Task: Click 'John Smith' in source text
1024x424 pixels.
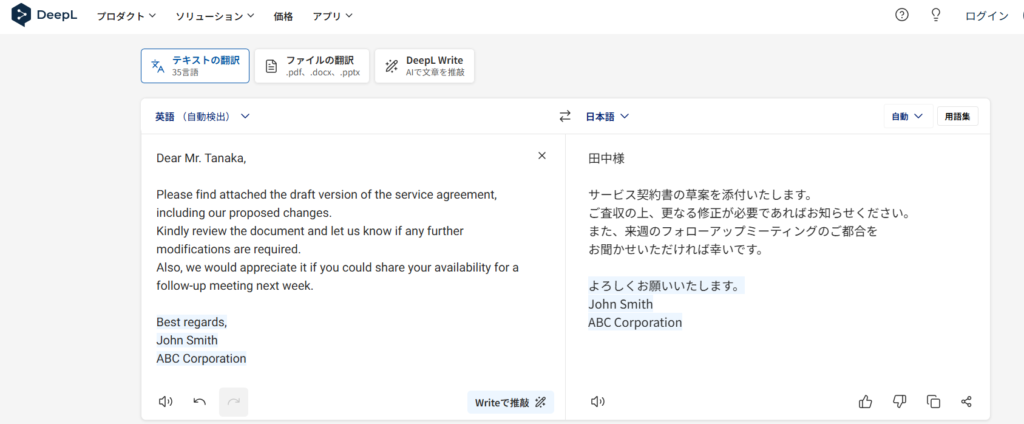Action: [187, 340]
